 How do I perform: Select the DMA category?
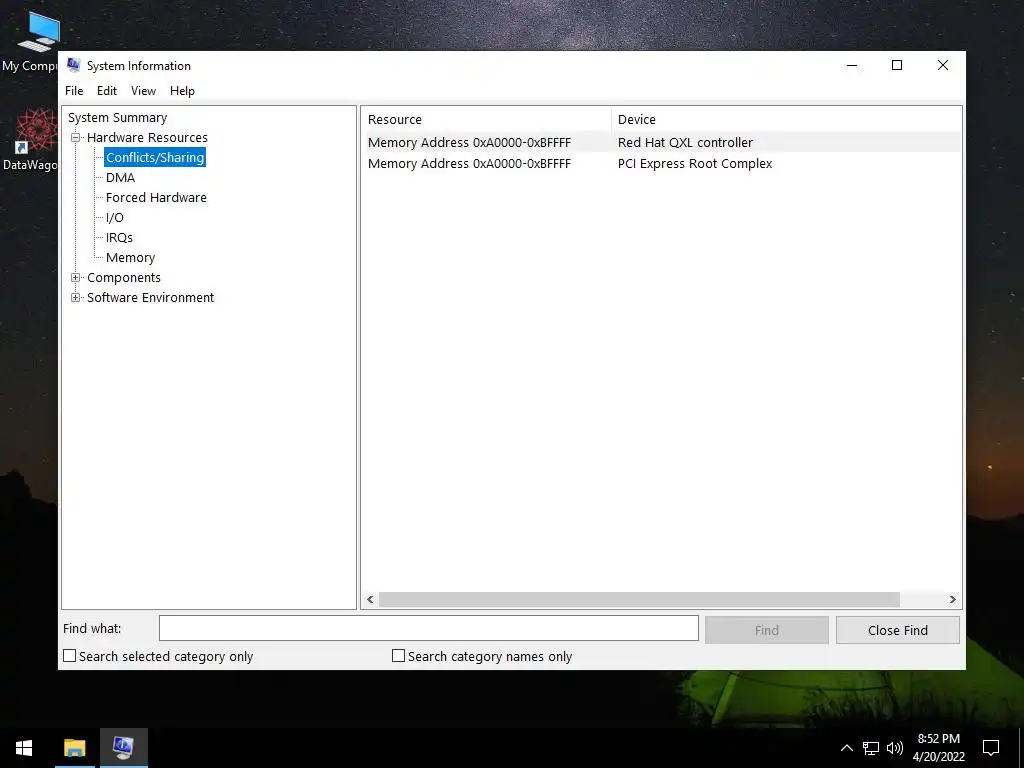pyautogui.click(x=120, y=178)
